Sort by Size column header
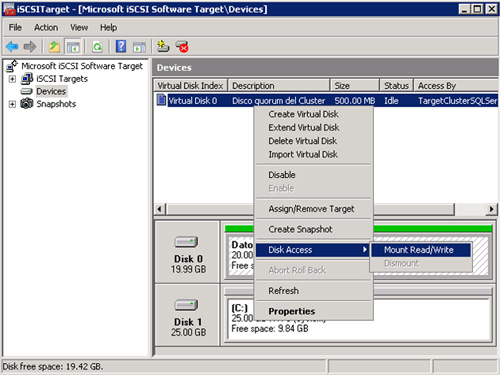 coord(355,86)
